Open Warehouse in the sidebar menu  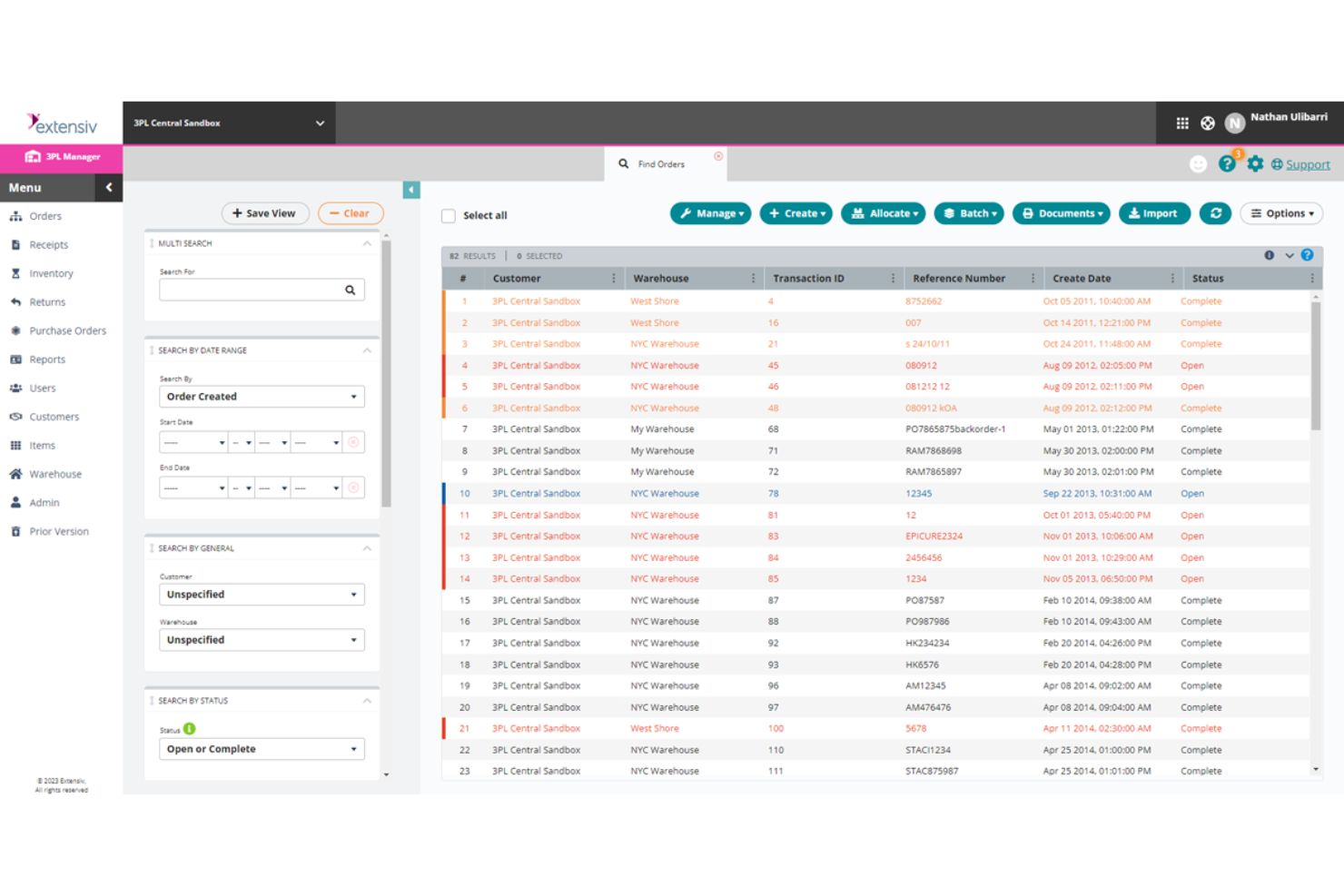(55, 475)
